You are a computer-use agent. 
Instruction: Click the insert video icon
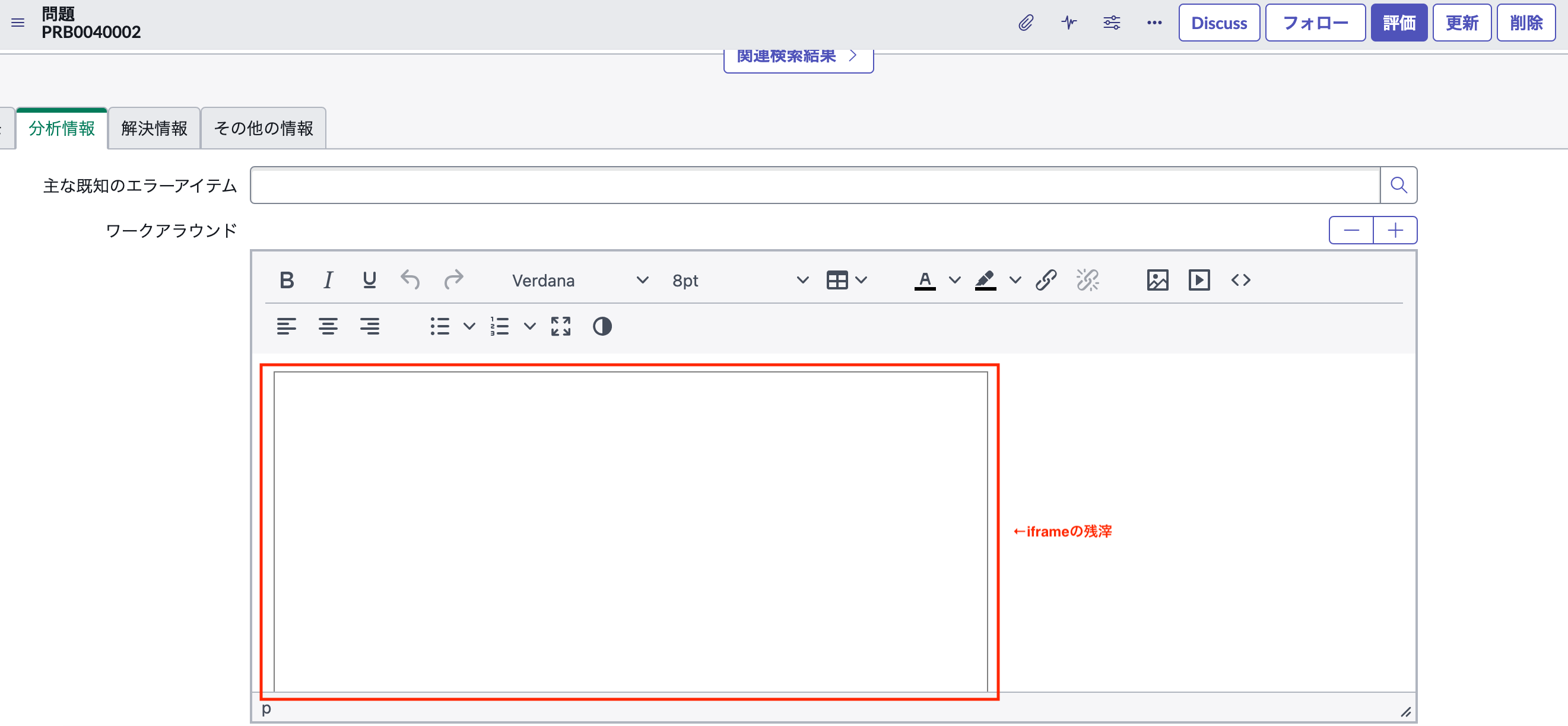pos(1198,280)
